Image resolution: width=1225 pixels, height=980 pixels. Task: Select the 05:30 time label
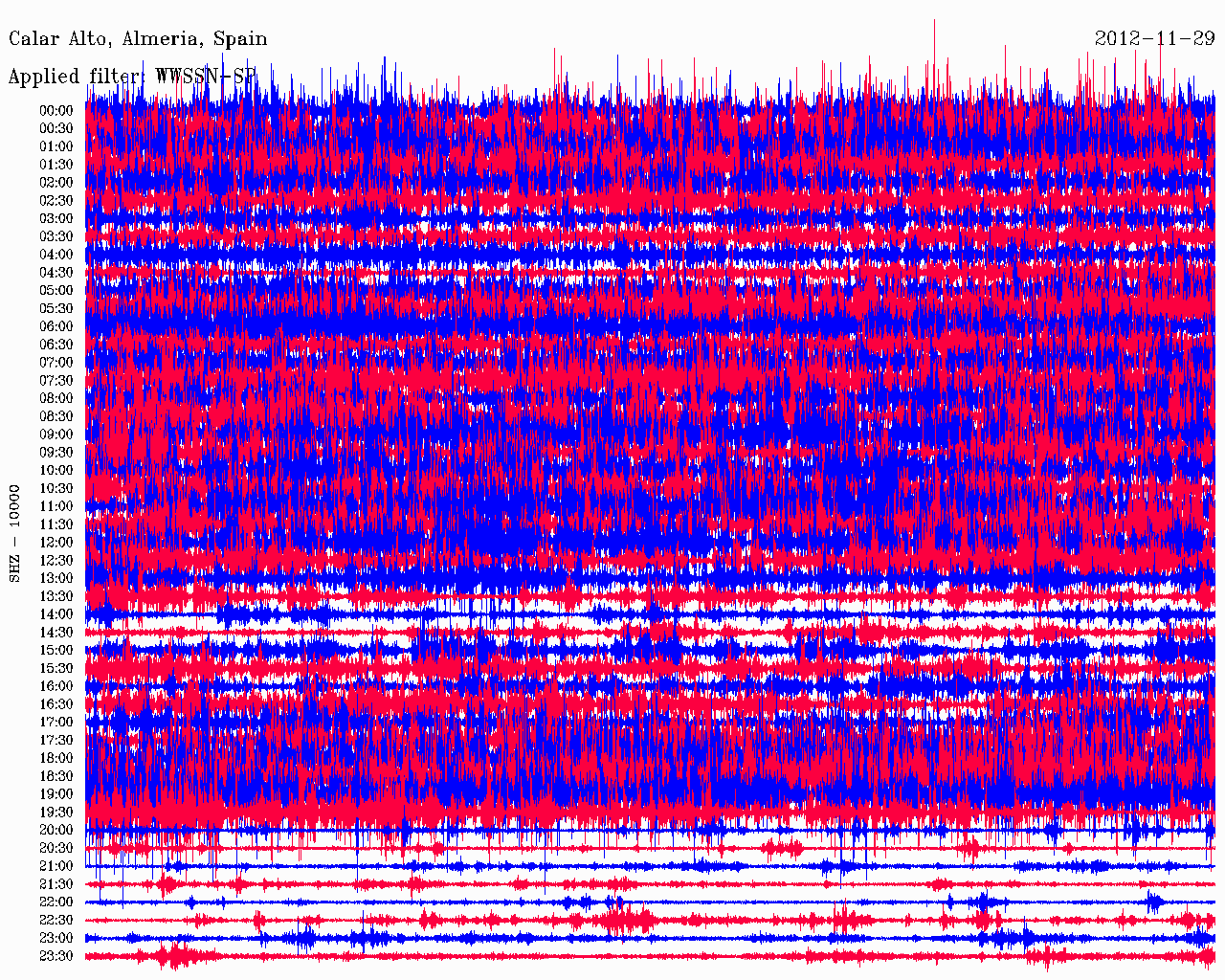56,308
